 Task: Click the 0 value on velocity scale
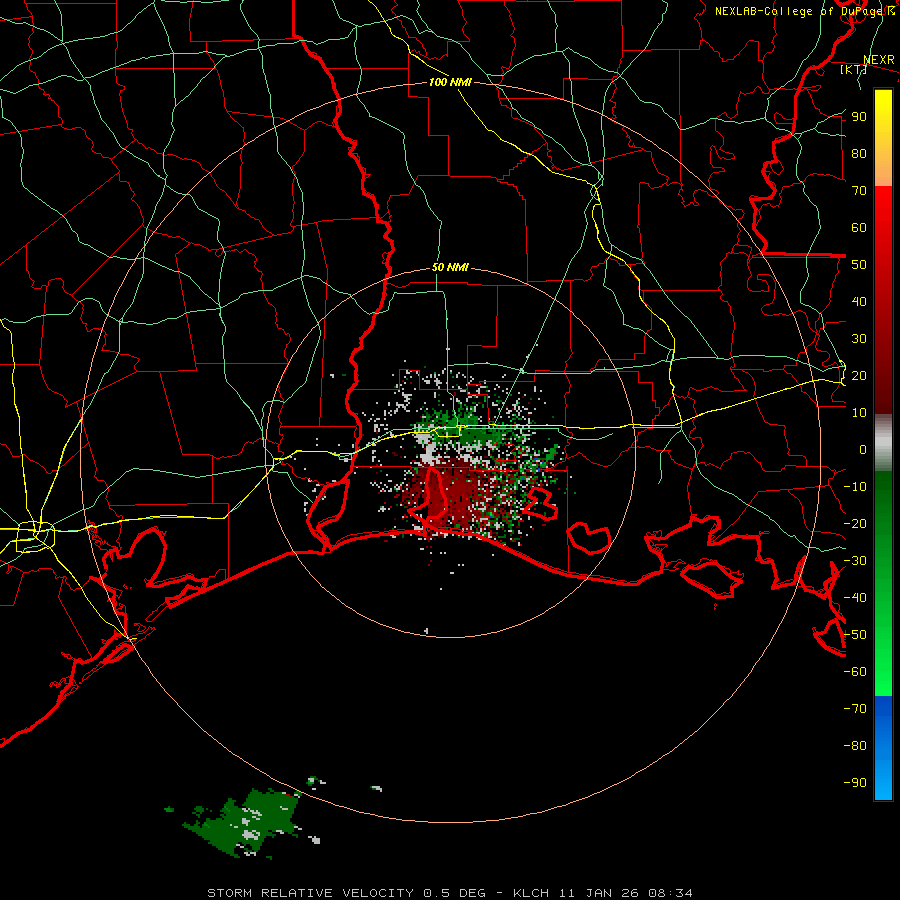pos(863,449)
